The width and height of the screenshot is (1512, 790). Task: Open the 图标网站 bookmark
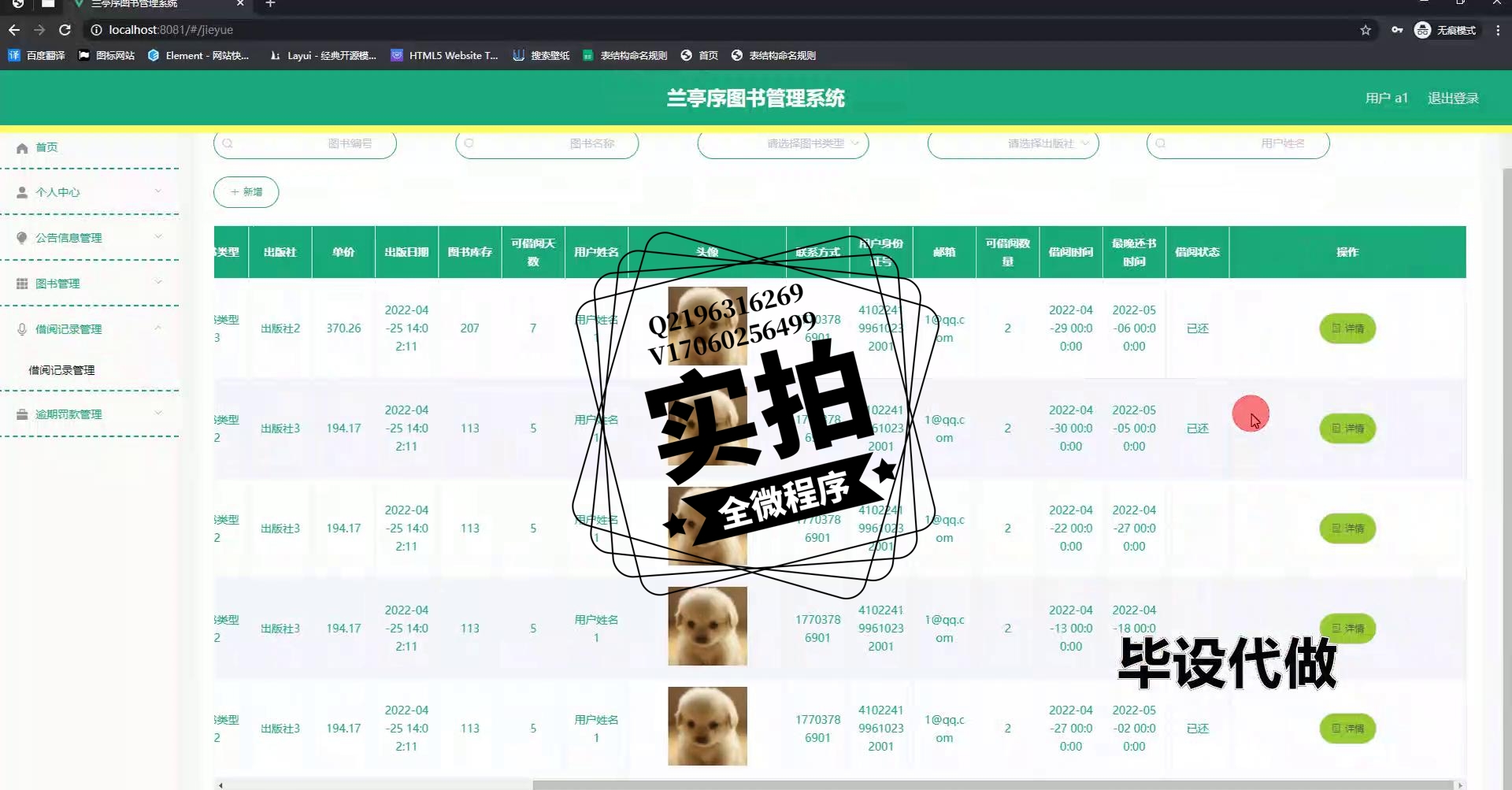pos(106,55)
